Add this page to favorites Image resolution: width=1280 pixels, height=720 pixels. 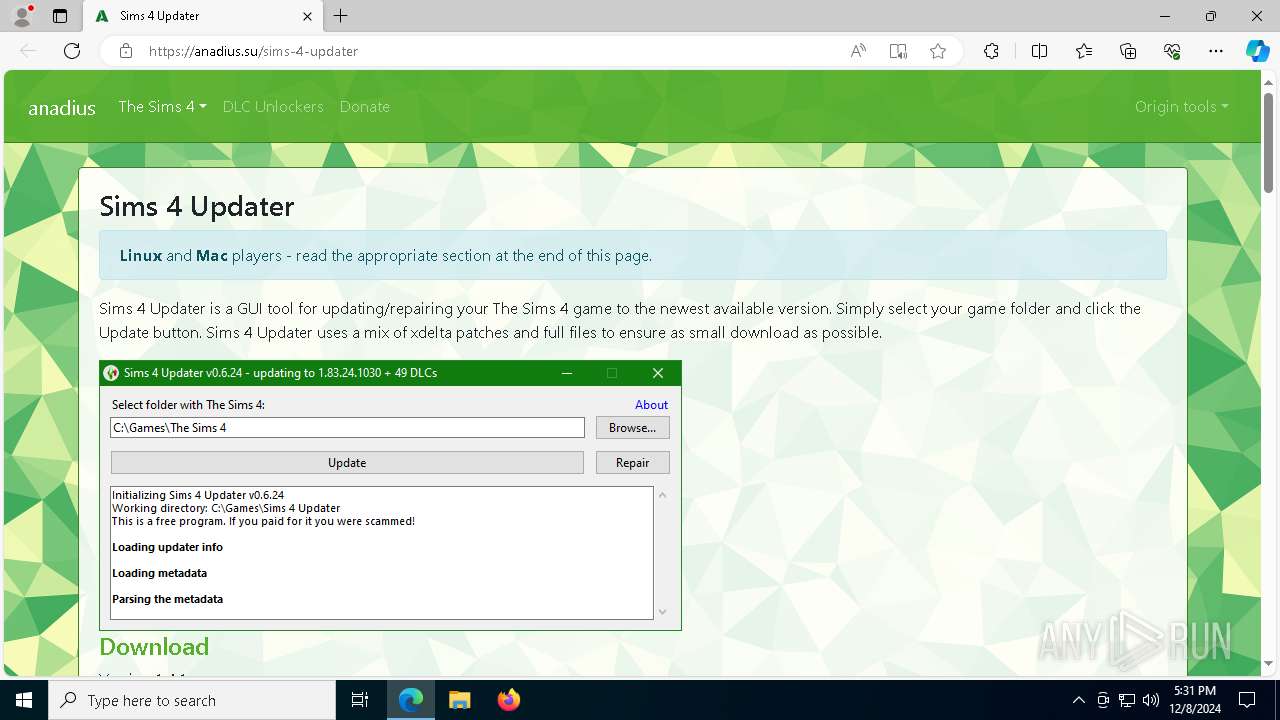[x=938, y=51]
